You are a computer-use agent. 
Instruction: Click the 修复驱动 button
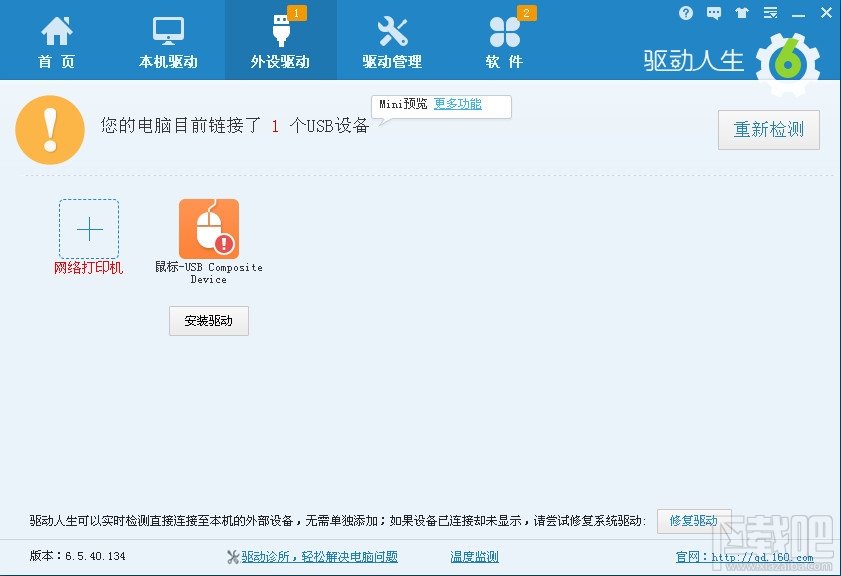tap(694, 521)
